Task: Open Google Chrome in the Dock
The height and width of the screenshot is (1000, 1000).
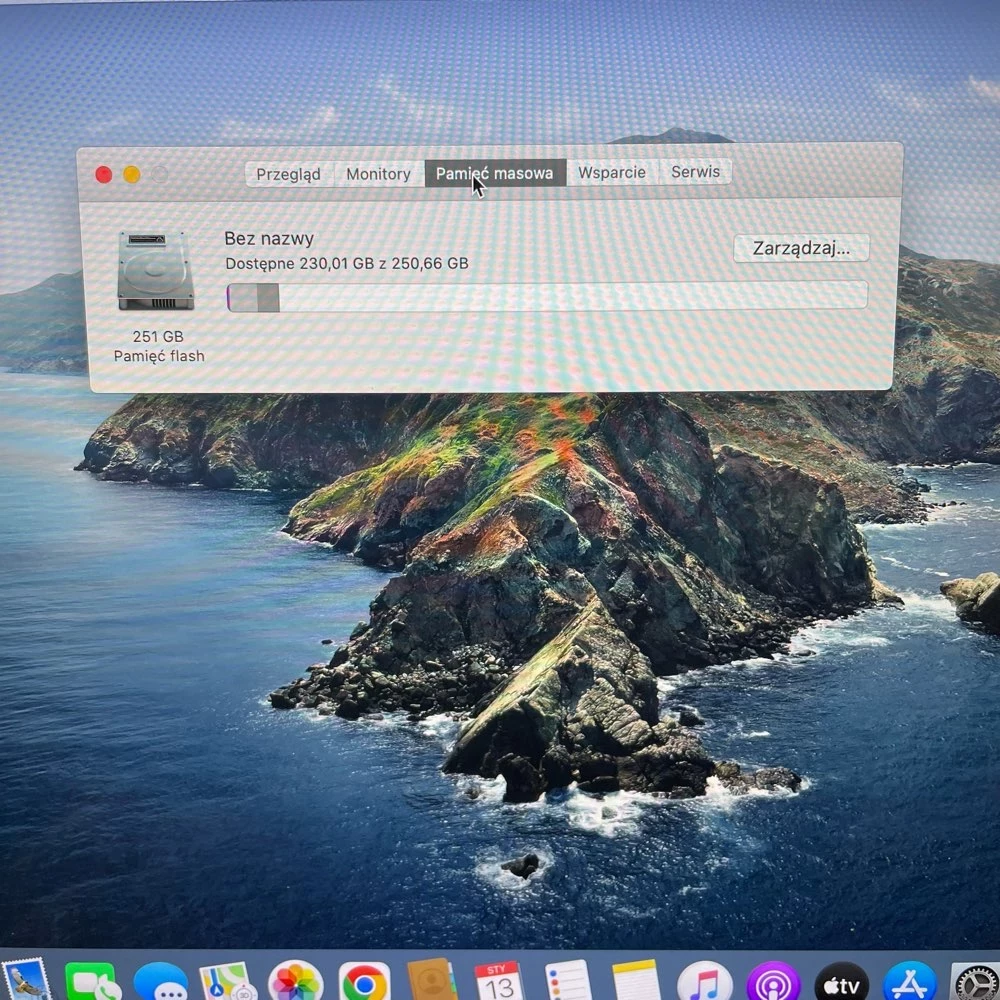Action: (x=364, y=982)
